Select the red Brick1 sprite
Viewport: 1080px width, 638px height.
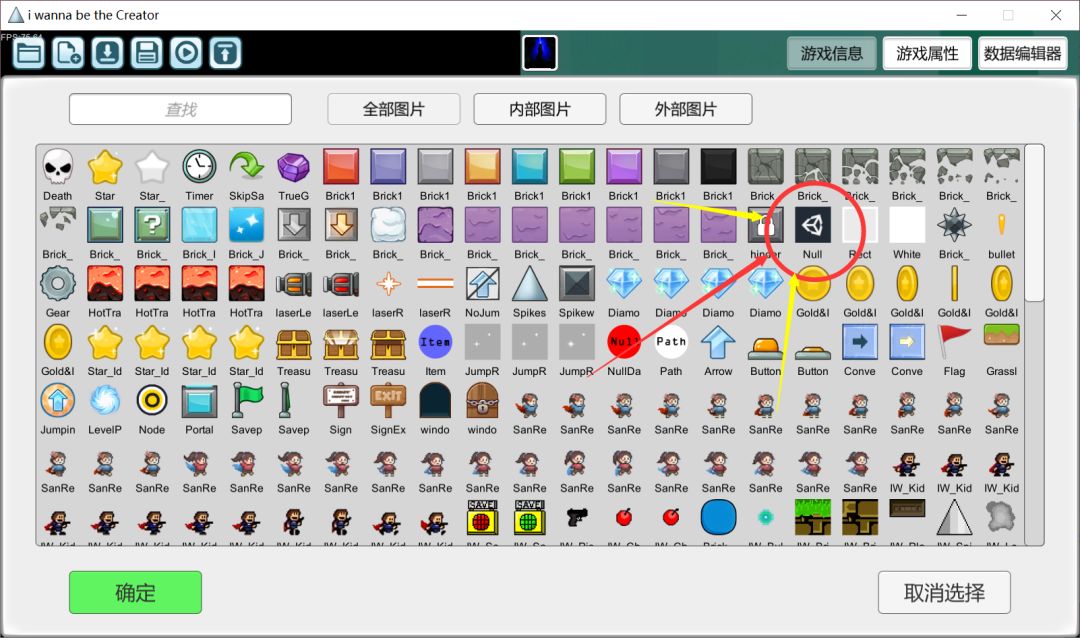tap(341, 167)
